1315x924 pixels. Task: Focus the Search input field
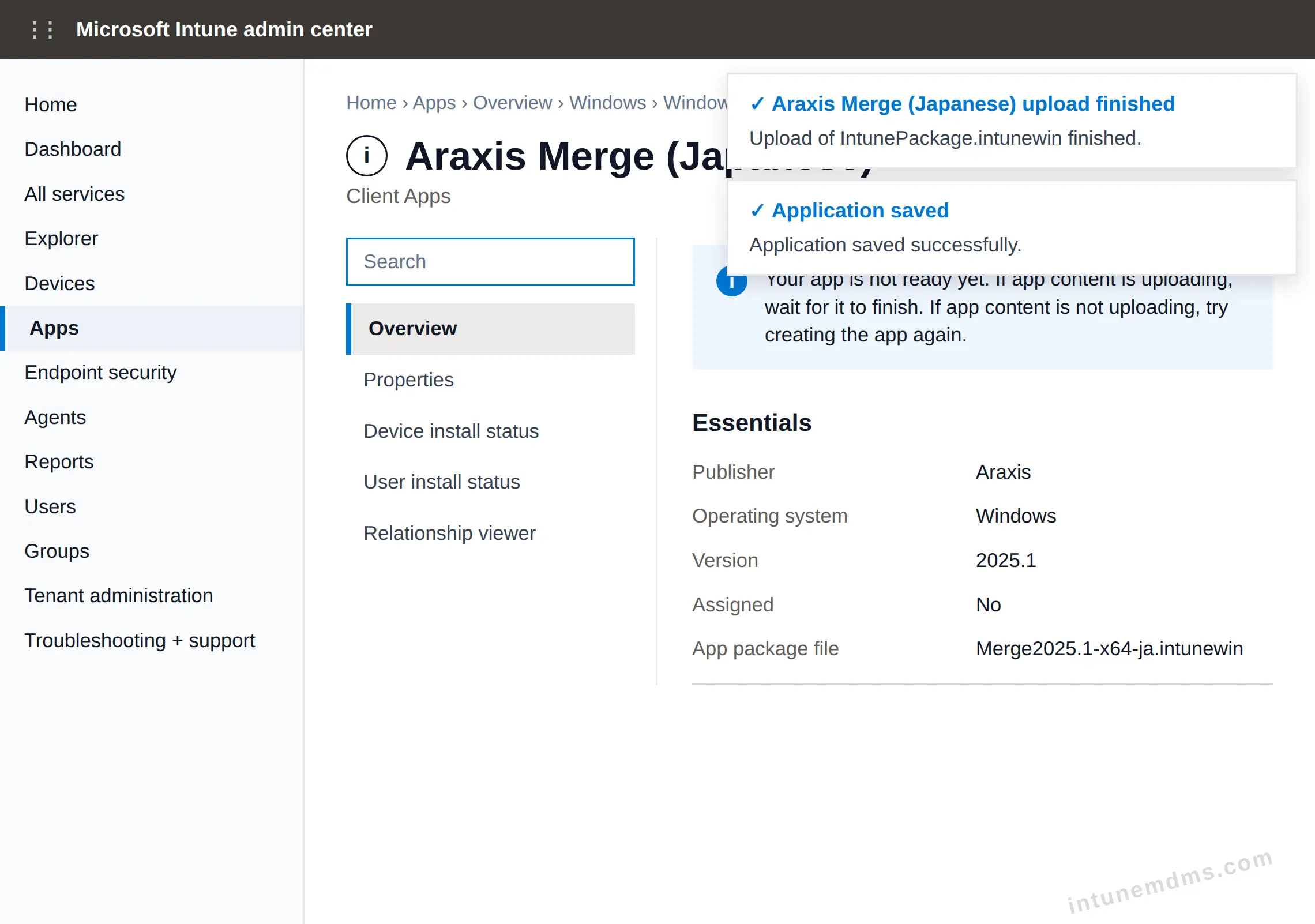(x=490, y=262)
